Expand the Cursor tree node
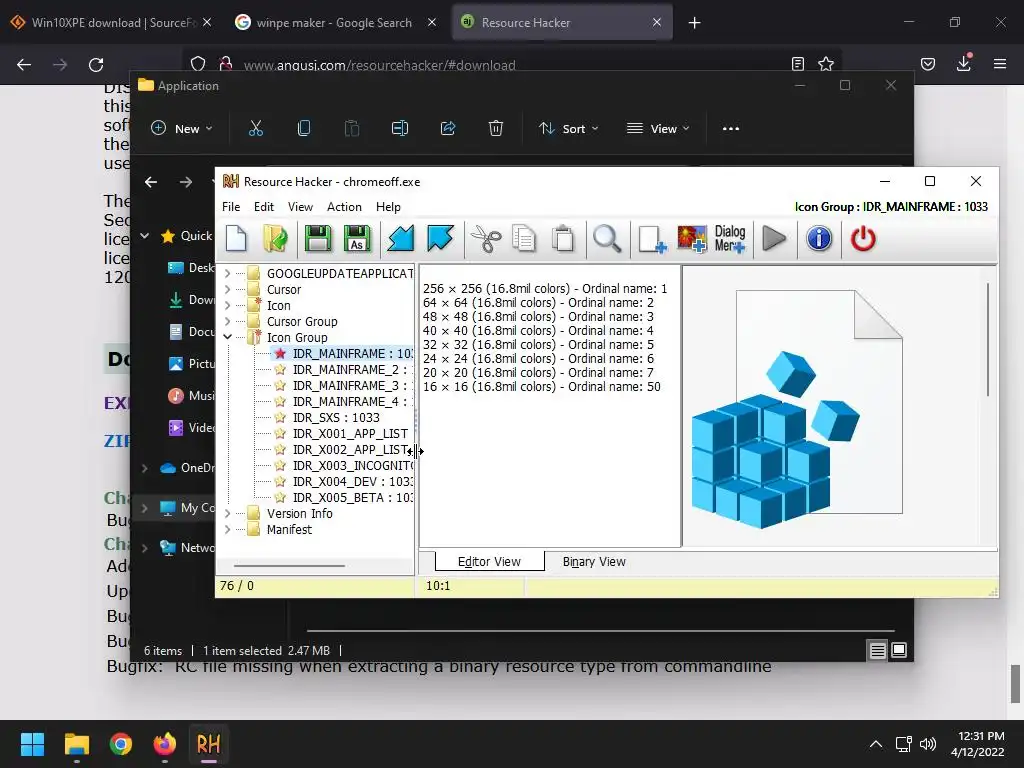Image resolution: width=1024 pixels, height=768 pixels. (x=227, y=289)
